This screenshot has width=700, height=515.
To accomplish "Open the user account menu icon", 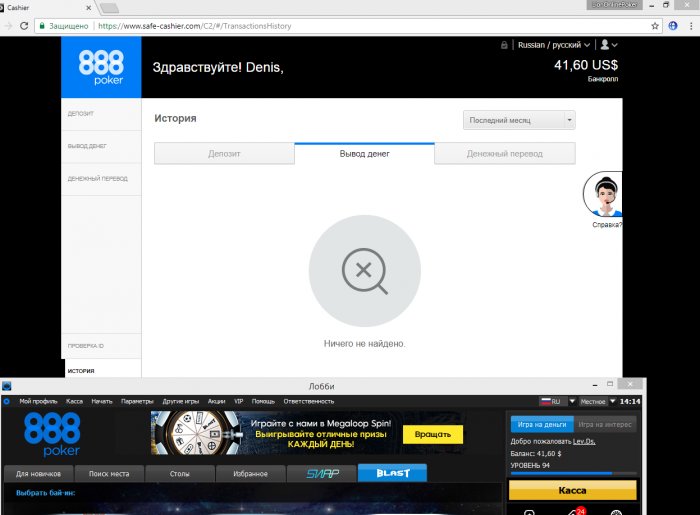I will point(609,45).
